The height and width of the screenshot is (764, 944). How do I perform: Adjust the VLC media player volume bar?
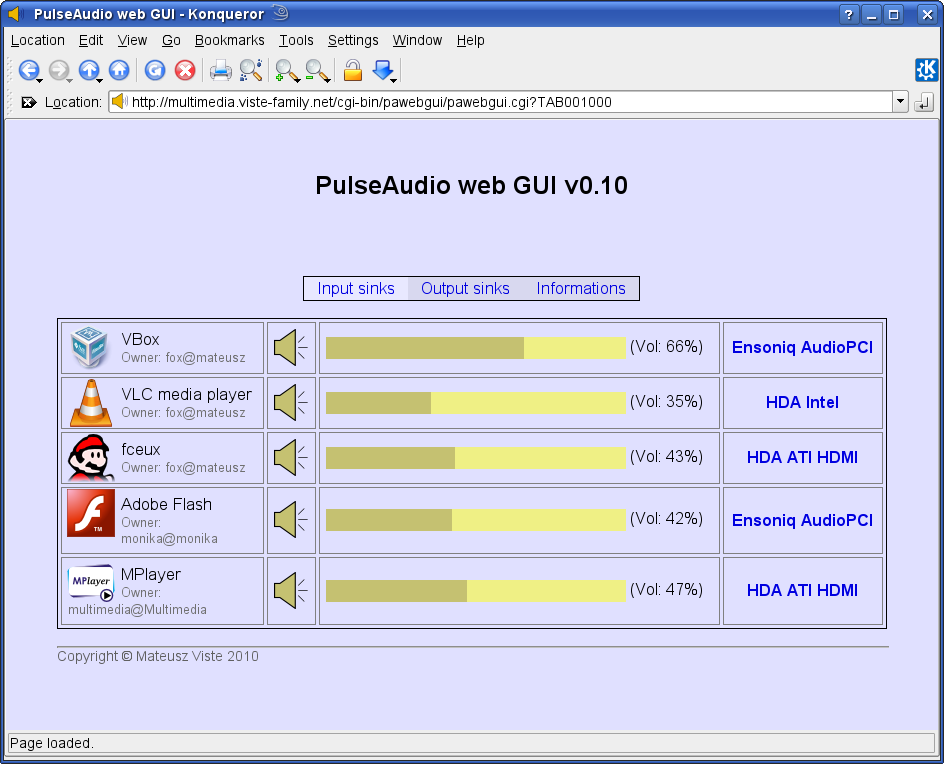(476, 403)
